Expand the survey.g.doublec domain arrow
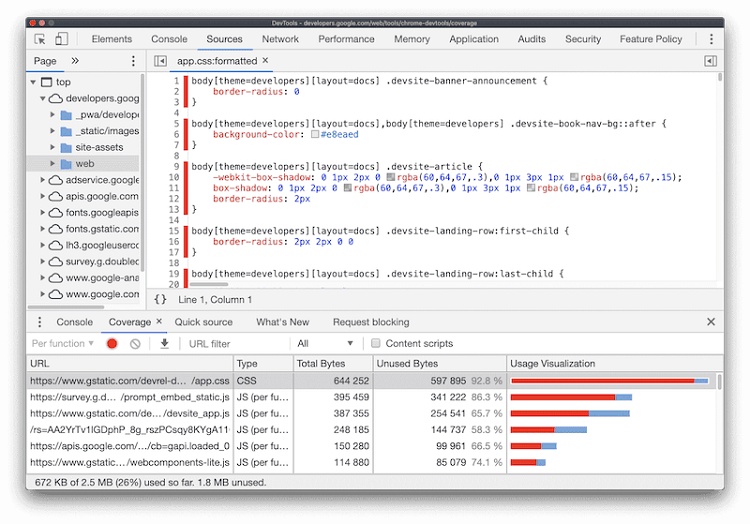The width and height of the screenshot is (750, 524). (x=43, y=262)
